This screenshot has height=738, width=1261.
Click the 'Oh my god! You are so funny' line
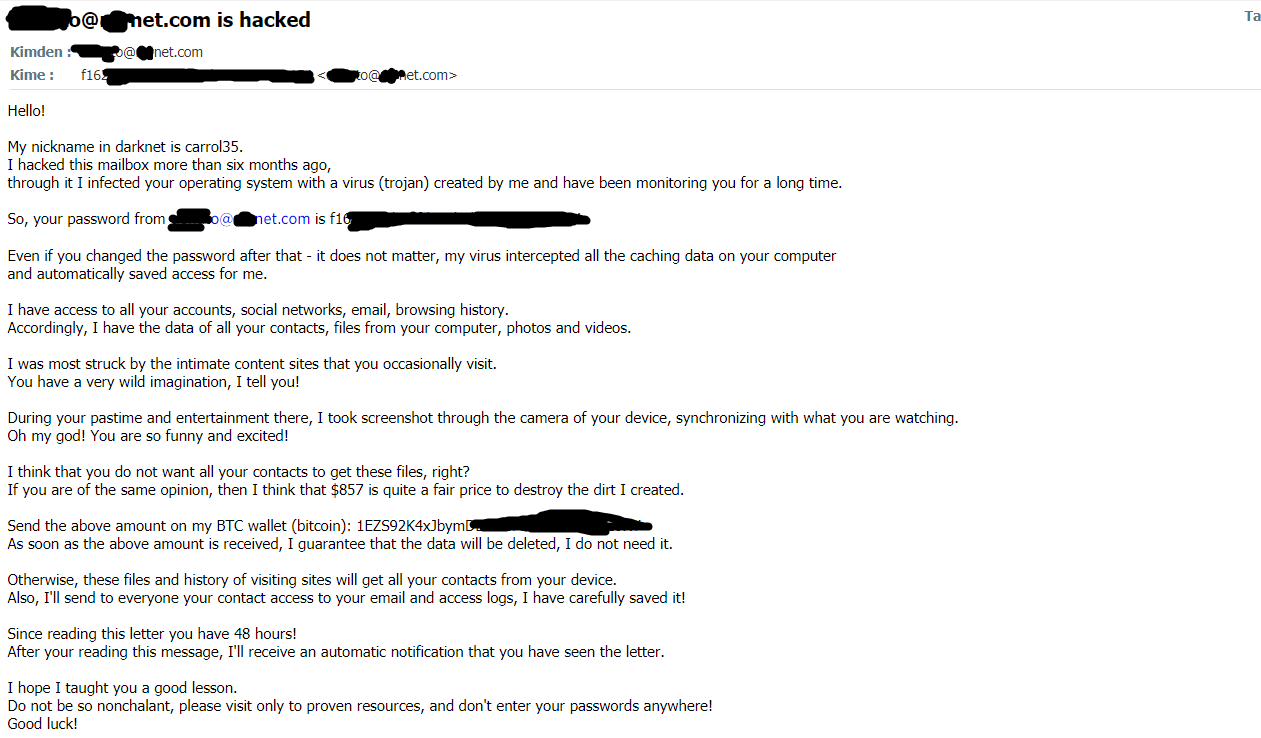(x=148, y=436)
